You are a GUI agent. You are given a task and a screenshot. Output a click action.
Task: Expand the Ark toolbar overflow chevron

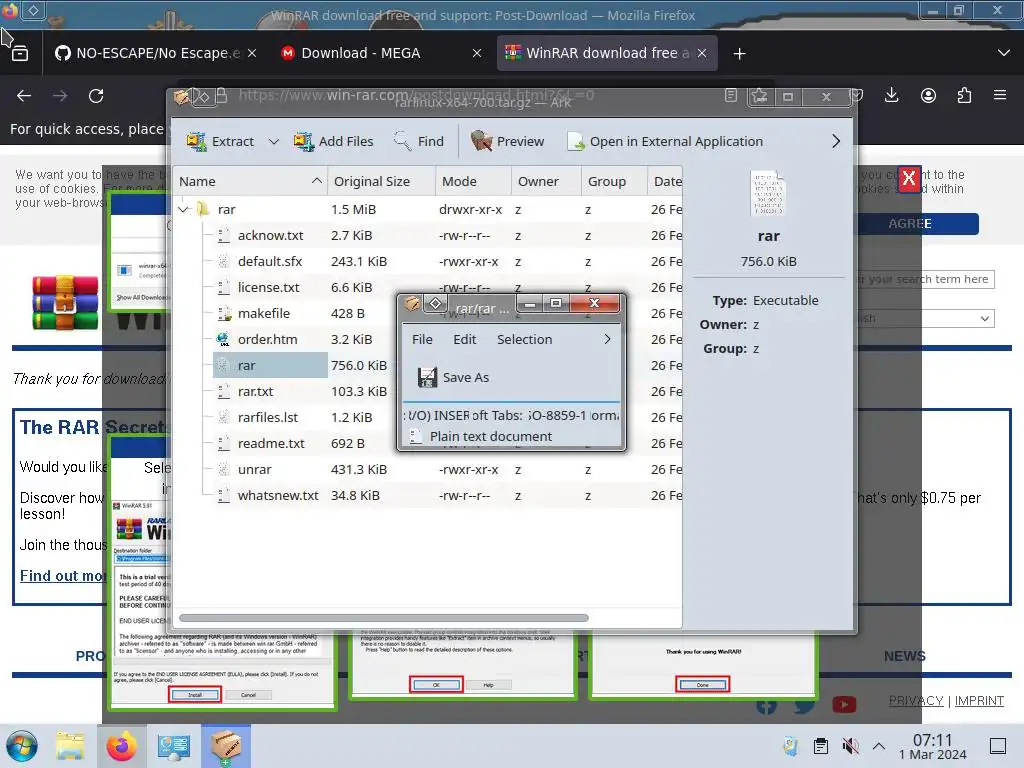click(836, 141)
